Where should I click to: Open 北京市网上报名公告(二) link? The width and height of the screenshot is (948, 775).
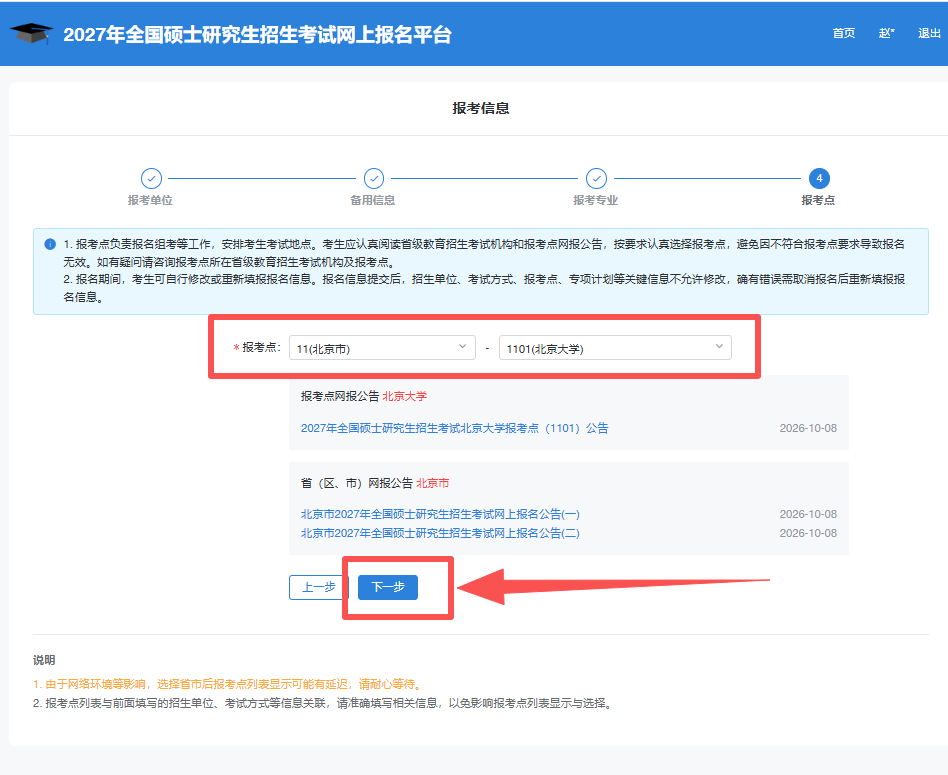(x=440, y=533)
